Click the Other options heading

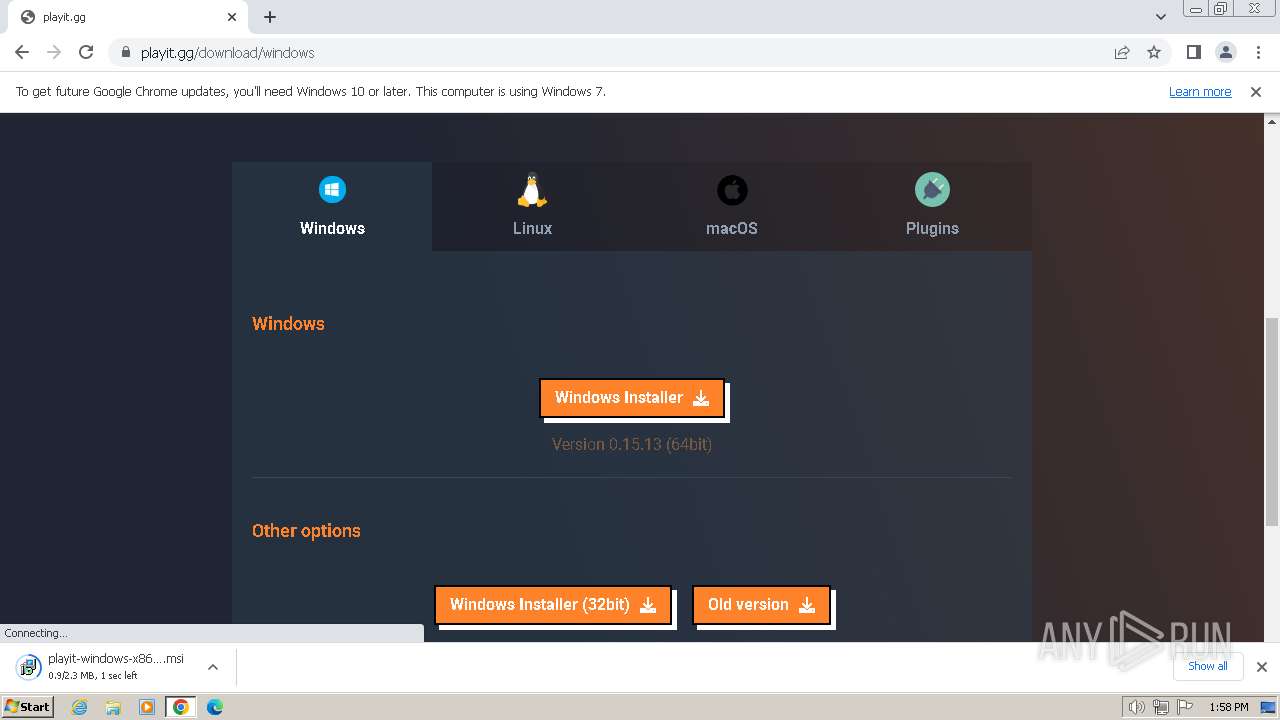point(306,531)
